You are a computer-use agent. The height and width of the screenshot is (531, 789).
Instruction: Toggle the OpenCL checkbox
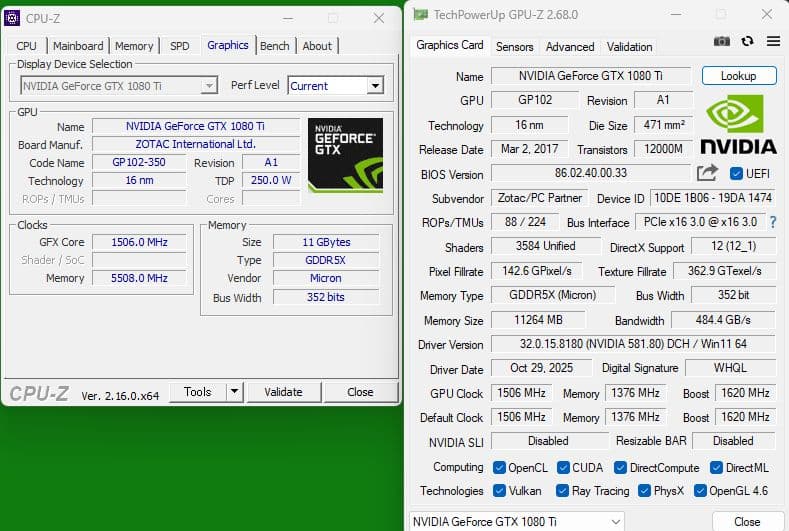(499, 468)
